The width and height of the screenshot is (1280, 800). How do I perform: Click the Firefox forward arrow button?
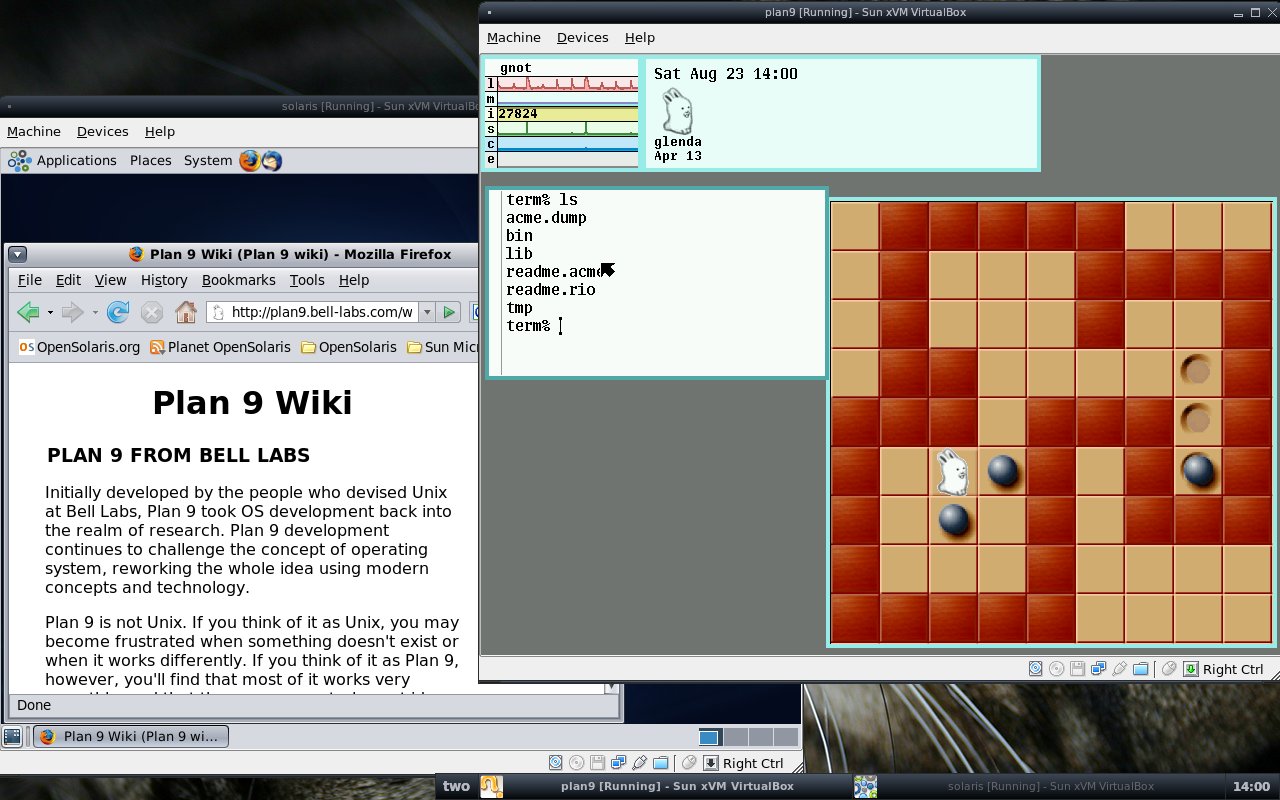point(72,312)
